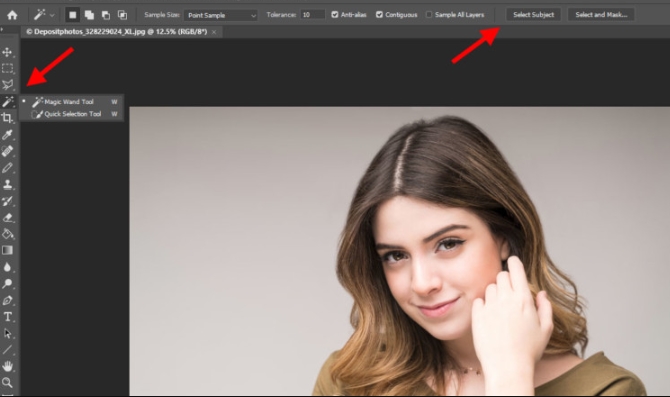Viewport: 670px width, 397px height.
Task: Select the Path Selection tool
Action: tap(7, 333)
